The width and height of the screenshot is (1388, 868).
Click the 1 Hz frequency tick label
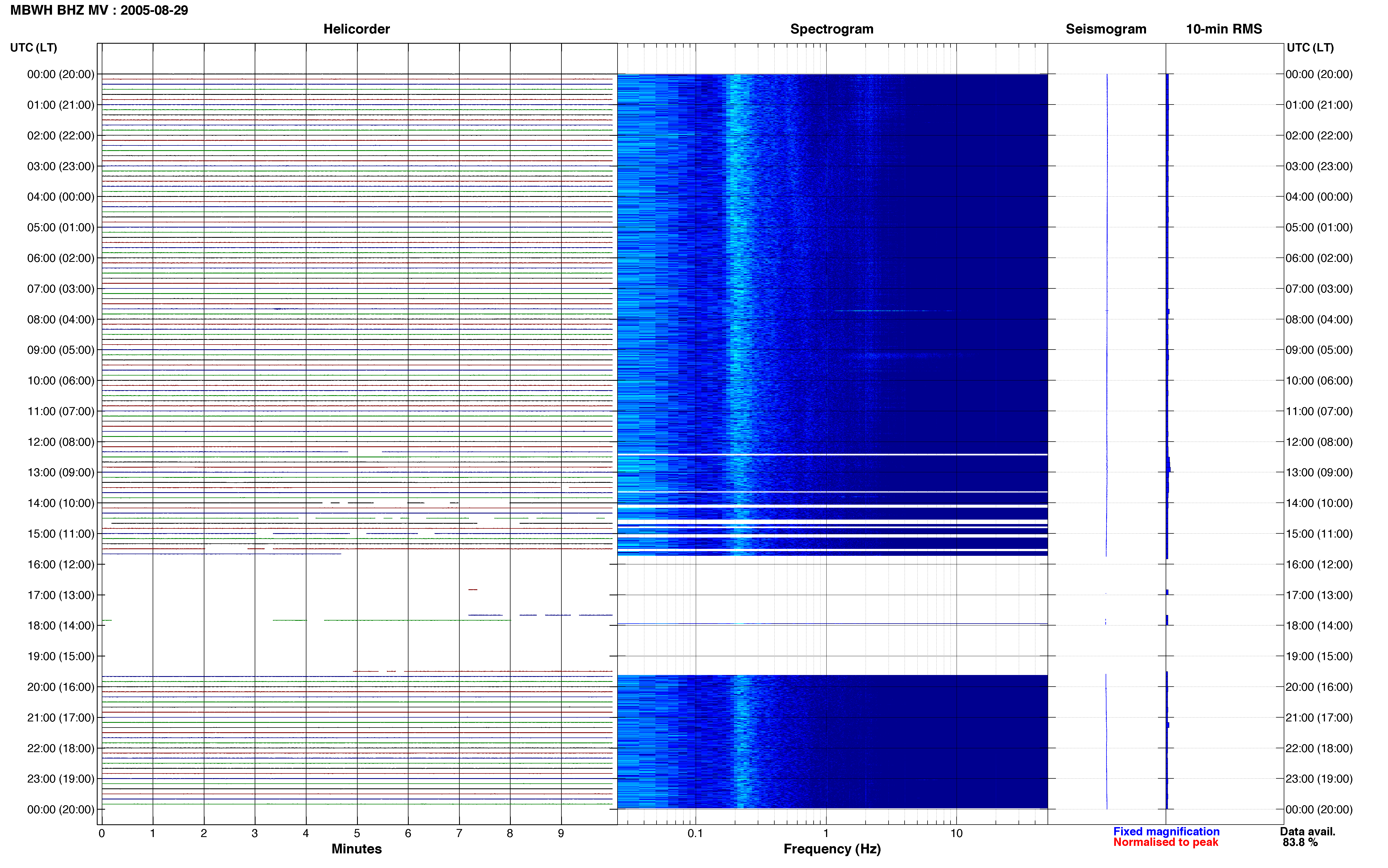coord(826,833)
